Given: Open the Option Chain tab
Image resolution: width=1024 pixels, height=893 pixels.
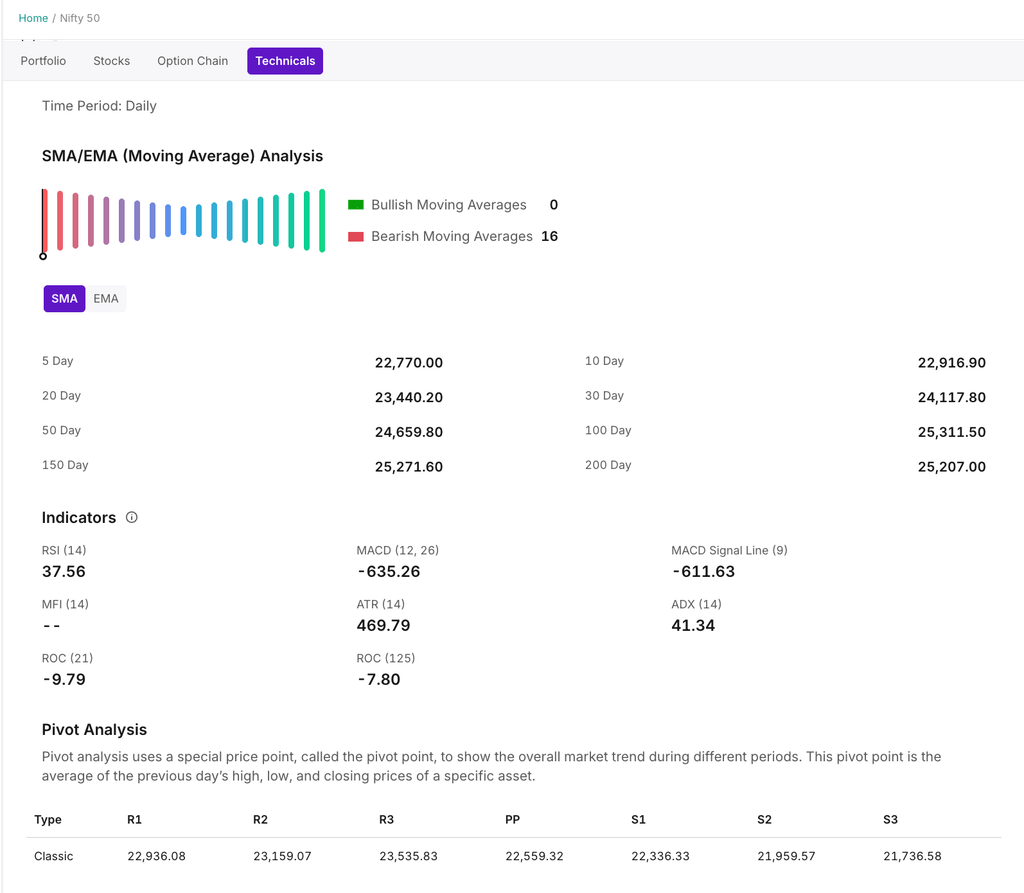Looking at the screenshot, I should [x=192, y=61].
